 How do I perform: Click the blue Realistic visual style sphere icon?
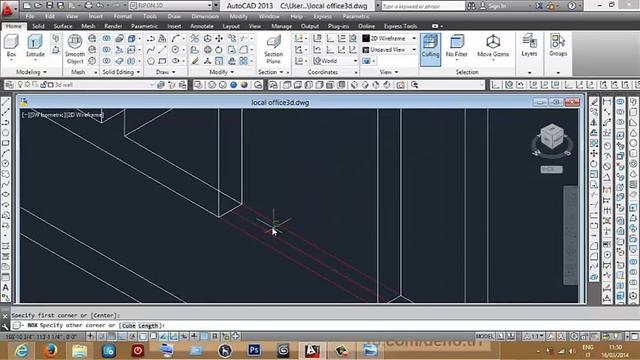pyautogui.click(x=233, y=85)
